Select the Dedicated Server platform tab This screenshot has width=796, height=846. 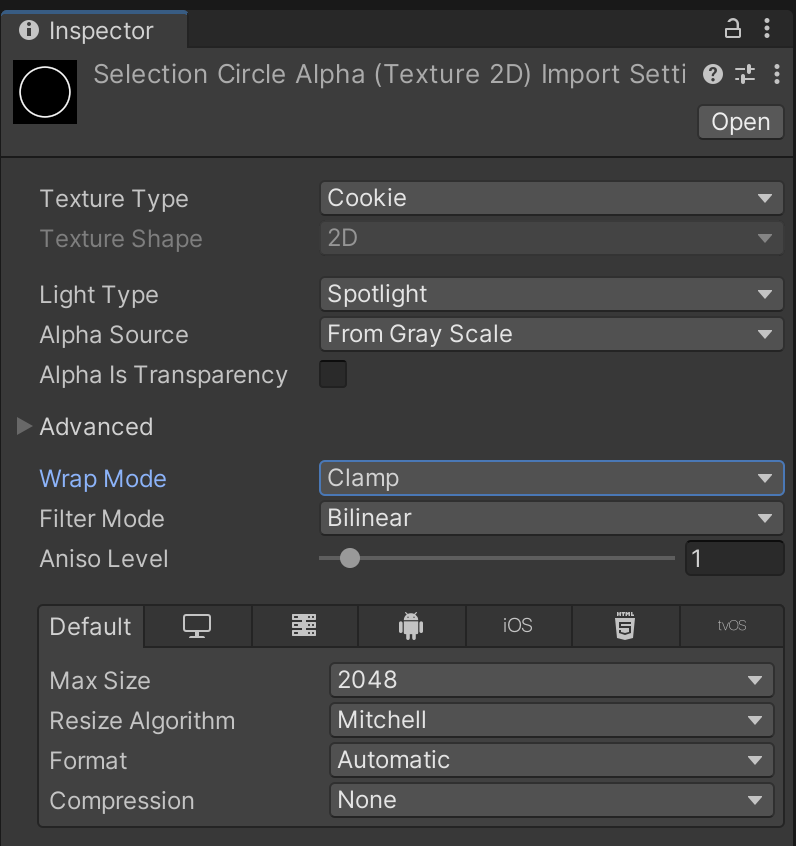click(x=304, y=626)
